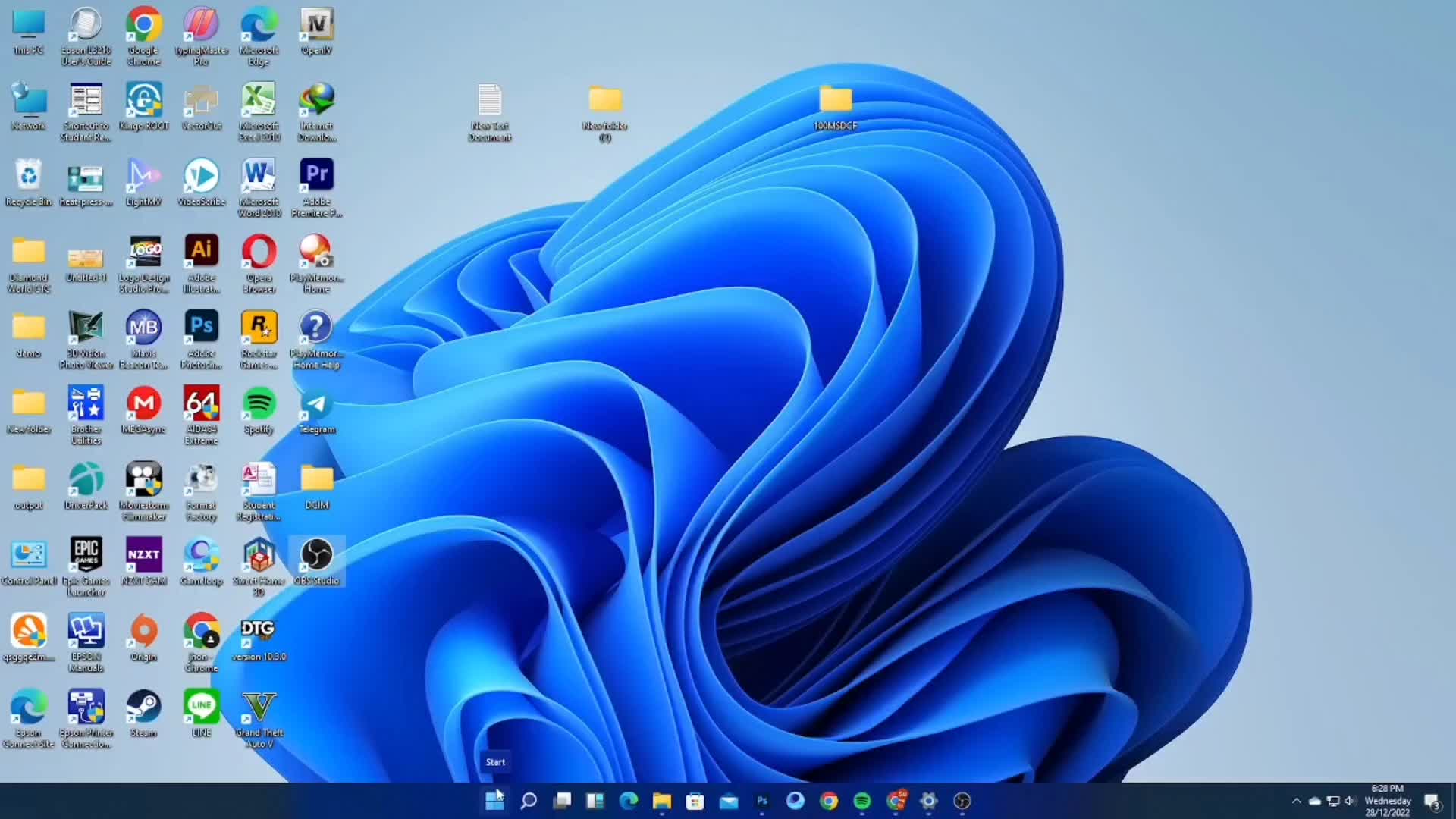
Task: Select the TypingMaster Pro desktop icon
Action: click(201, 36)
